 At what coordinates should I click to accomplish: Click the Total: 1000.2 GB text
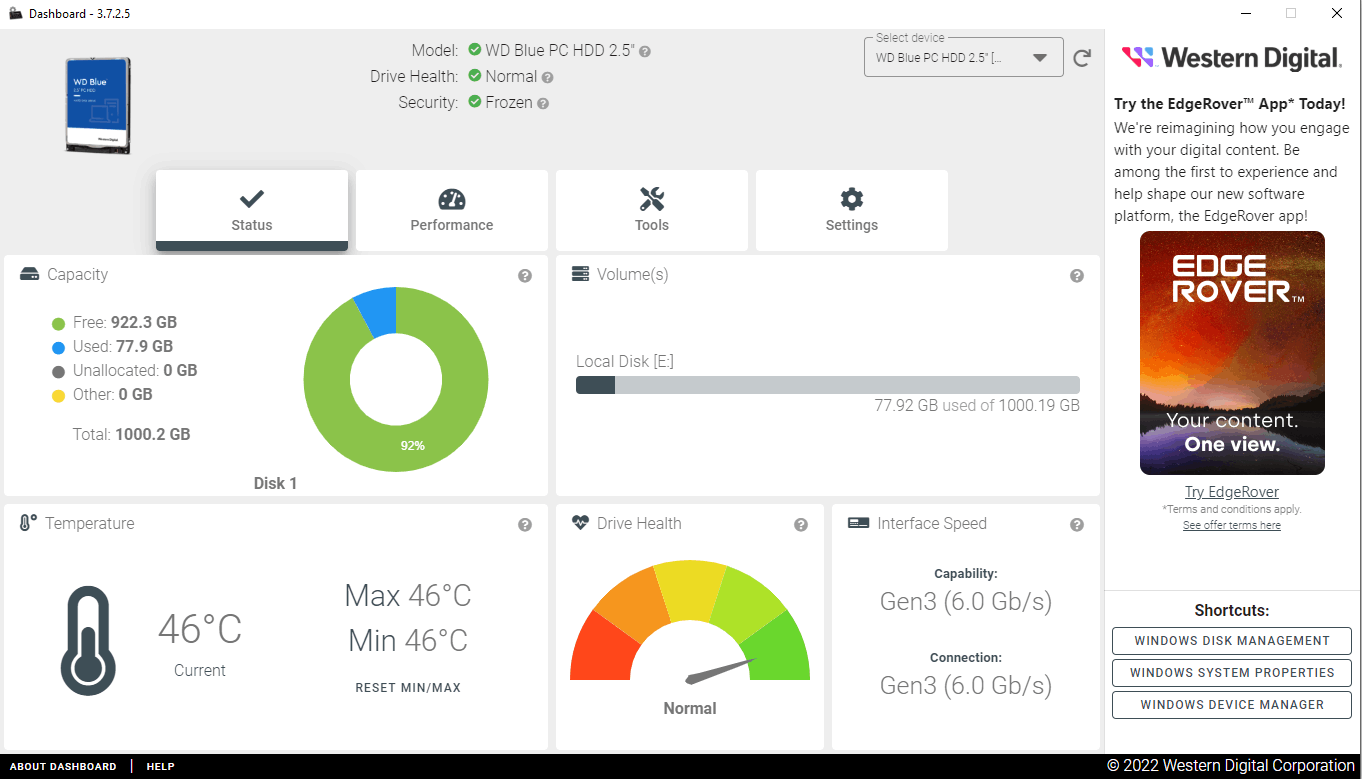click(x=131, y=435)
